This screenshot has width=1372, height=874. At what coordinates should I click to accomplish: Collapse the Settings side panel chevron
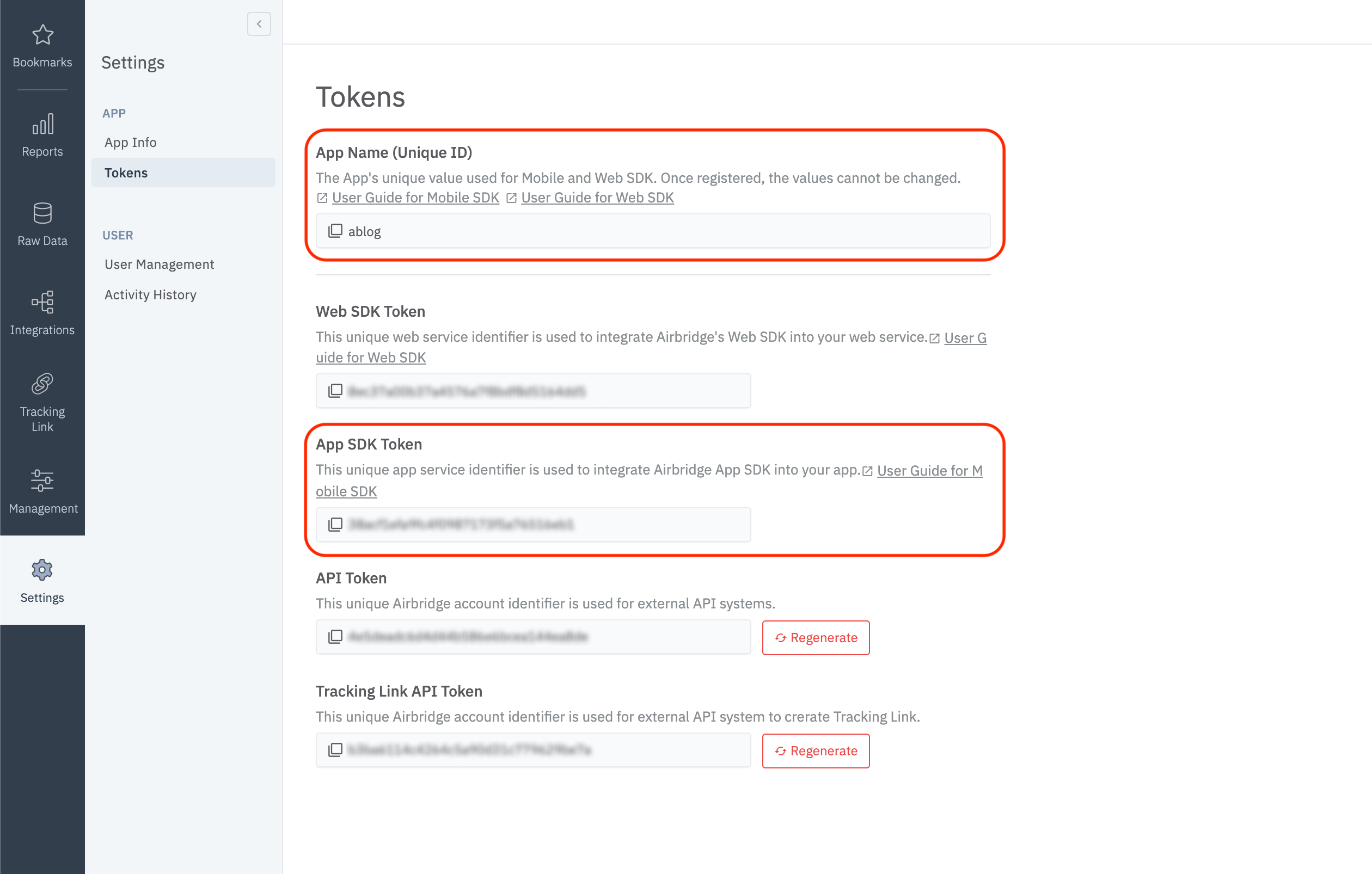(x=259, y=24)
